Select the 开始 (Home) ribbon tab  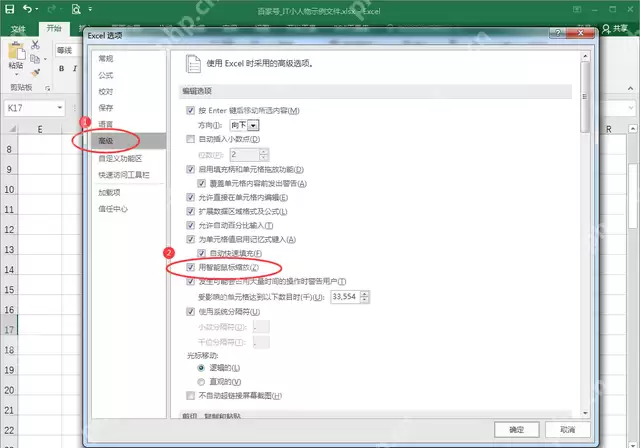54,28
